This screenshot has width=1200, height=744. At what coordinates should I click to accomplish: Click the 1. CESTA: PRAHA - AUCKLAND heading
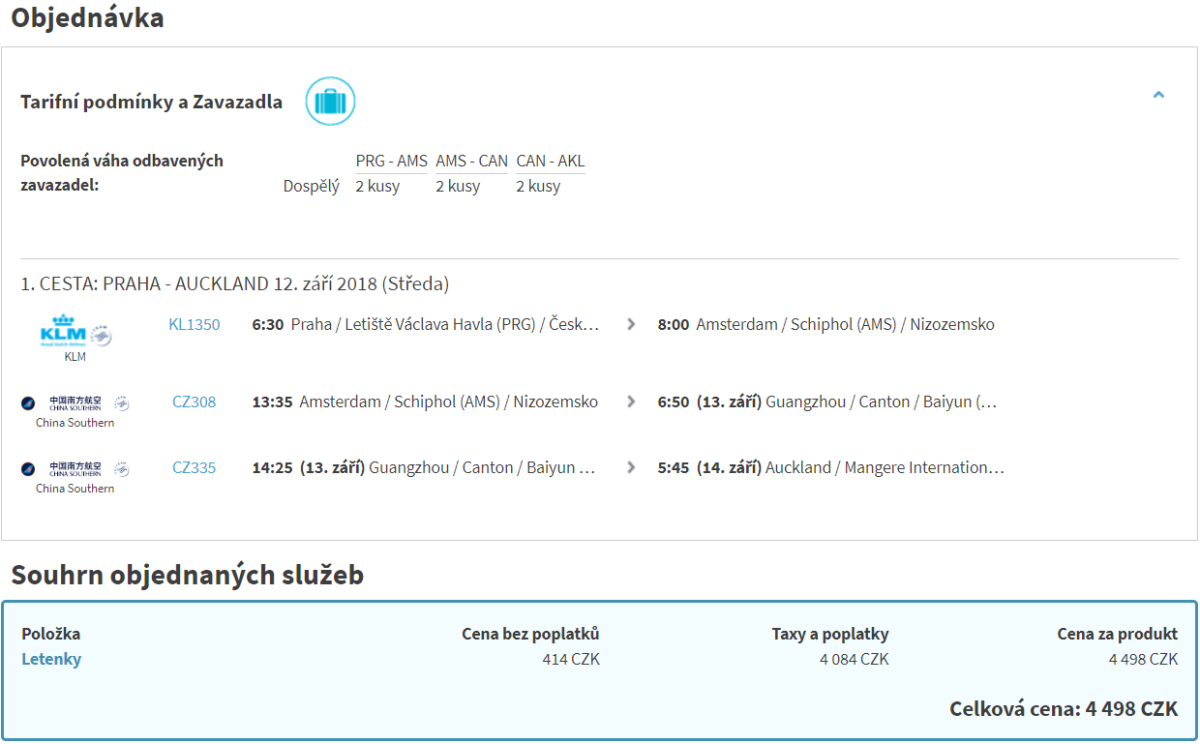[x=235, y=284]
